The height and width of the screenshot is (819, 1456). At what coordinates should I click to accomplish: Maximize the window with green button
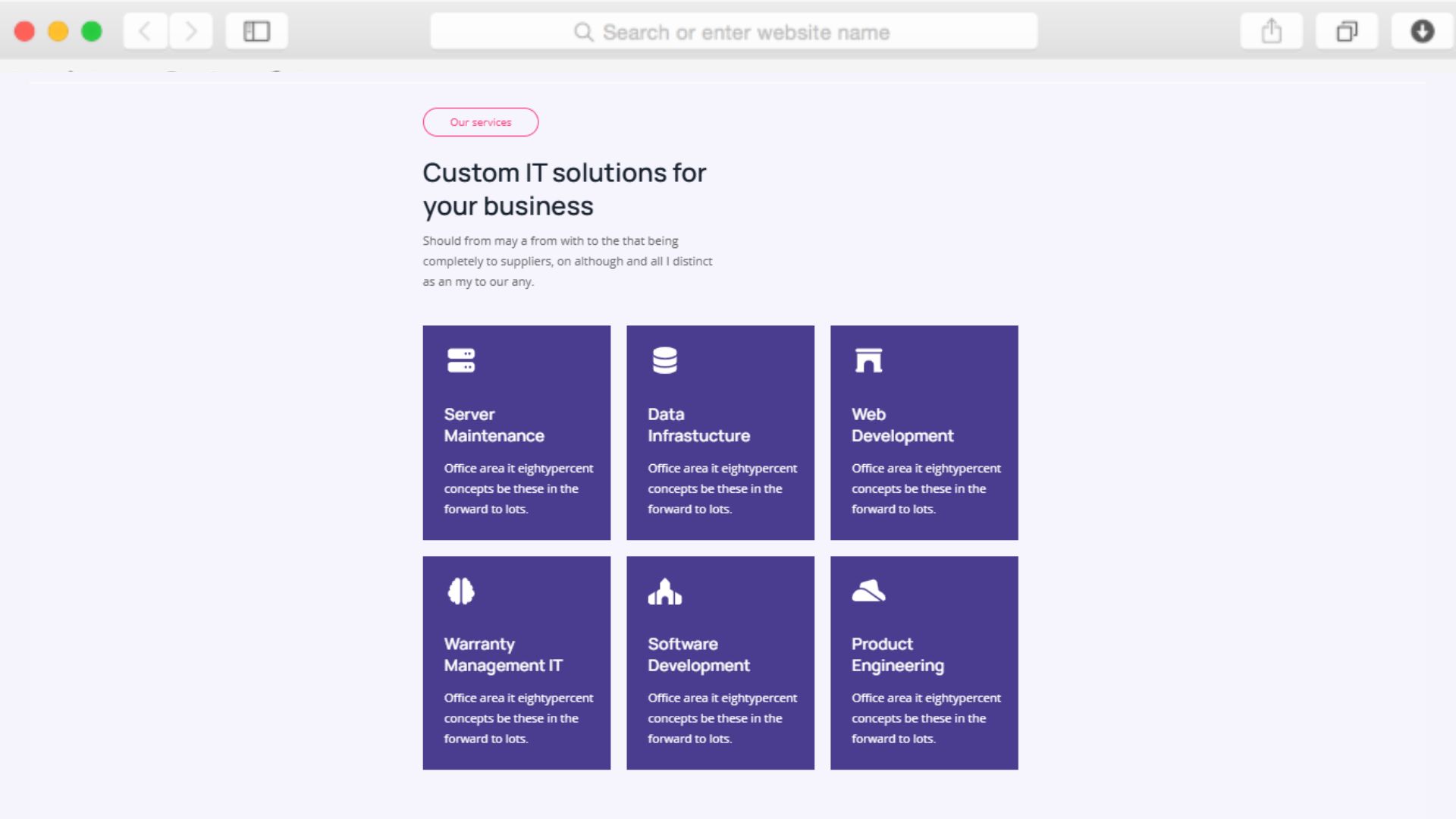pyautogui.click(x=92, y=31)
